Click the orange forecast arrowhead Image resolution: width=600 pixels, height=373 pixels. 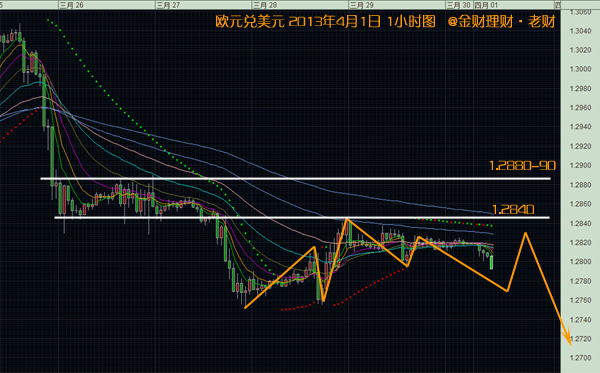pyautogui.click(x=567, y=337)
